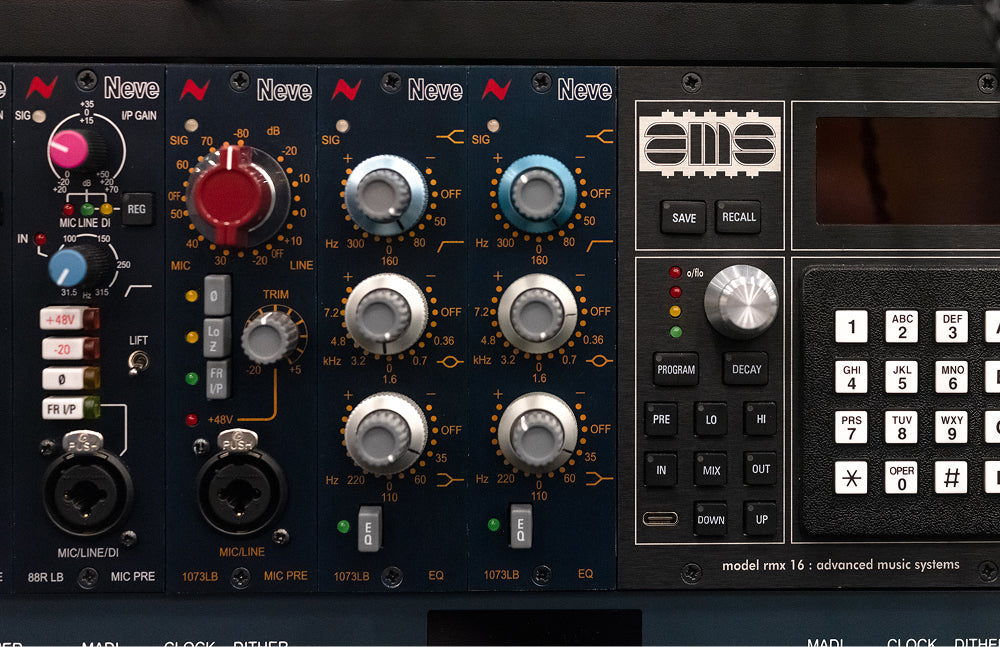Click the mid kHz knob on EQ beside AMS unit
The height and width of the screenshot is (647, 1000).
point(538,313)
